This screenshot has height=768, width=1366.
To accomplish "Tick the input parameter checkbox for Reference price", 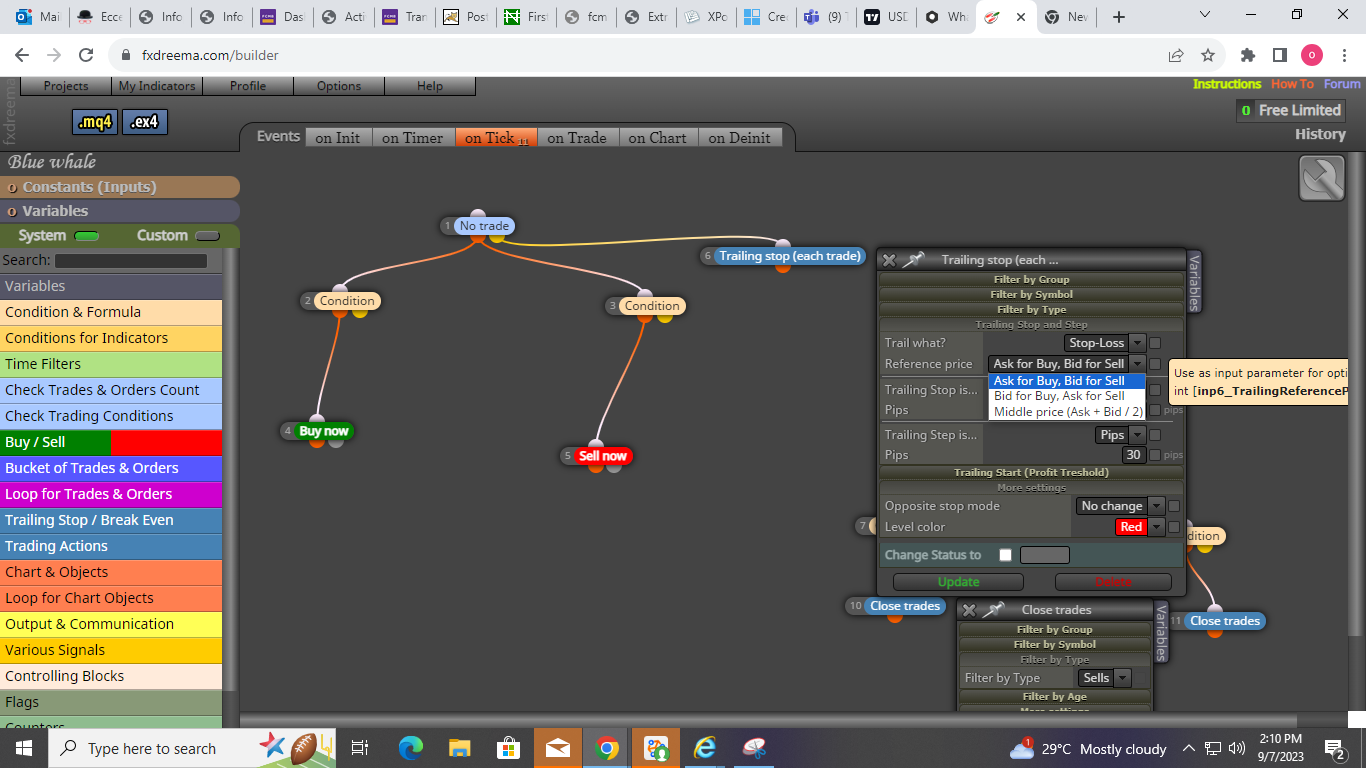I will [1155, 364].
